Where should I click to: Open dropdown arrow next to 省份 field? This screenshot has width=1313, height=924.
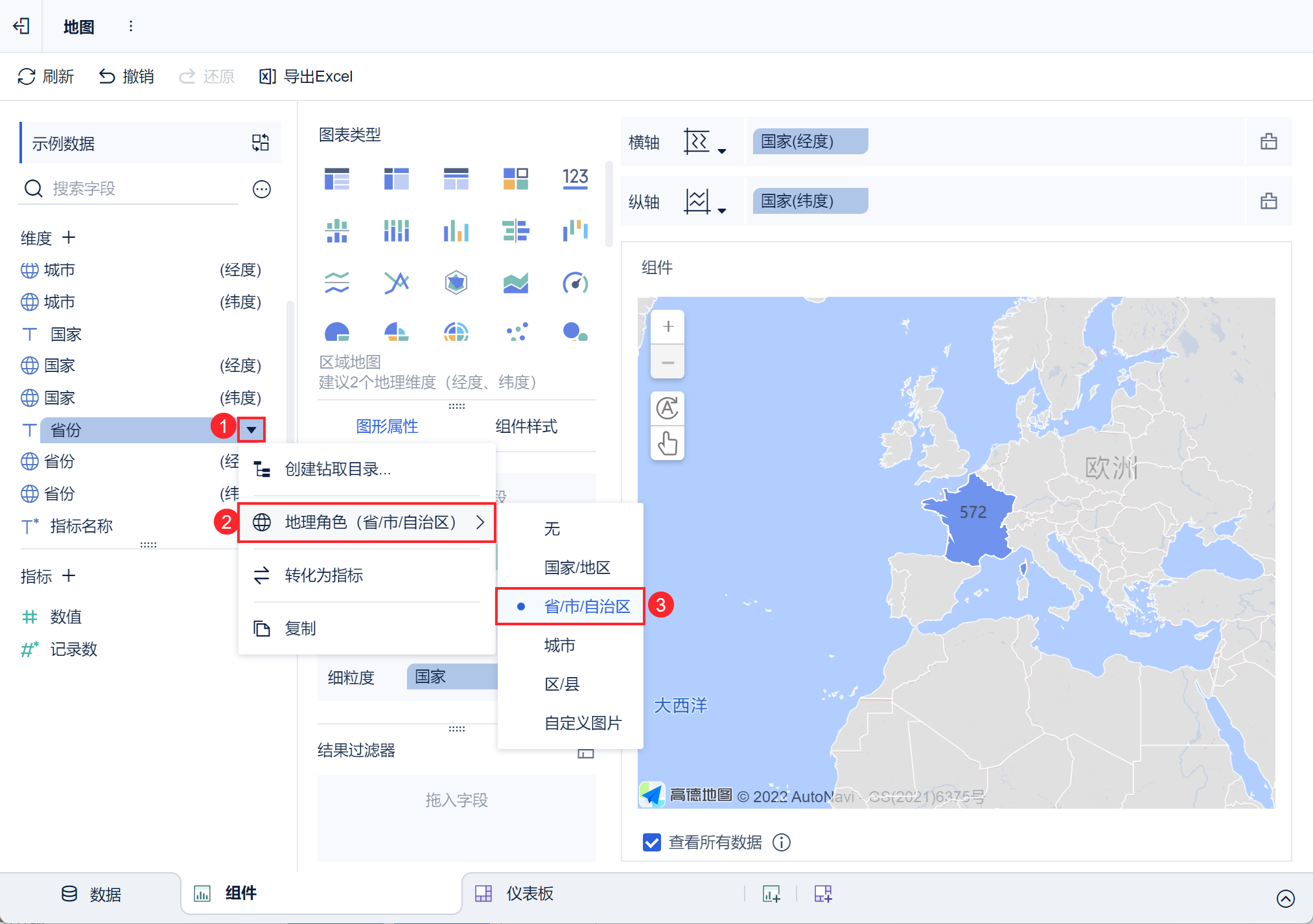click(251, 430)
